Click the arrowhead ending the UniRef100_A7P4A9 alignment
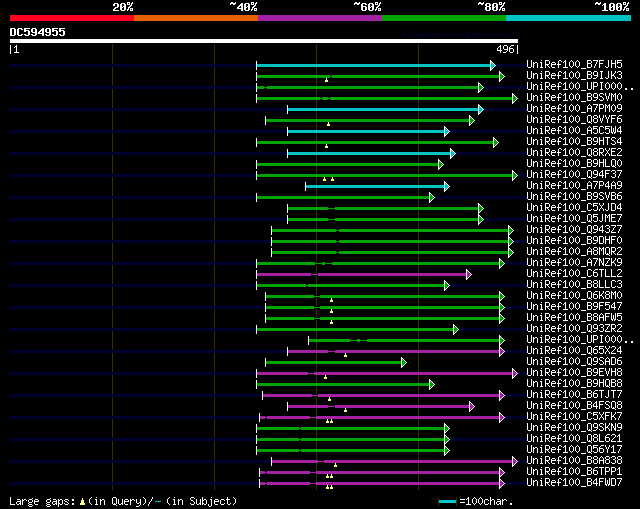This screenshot has height=509, width=640. pos(447,187)
